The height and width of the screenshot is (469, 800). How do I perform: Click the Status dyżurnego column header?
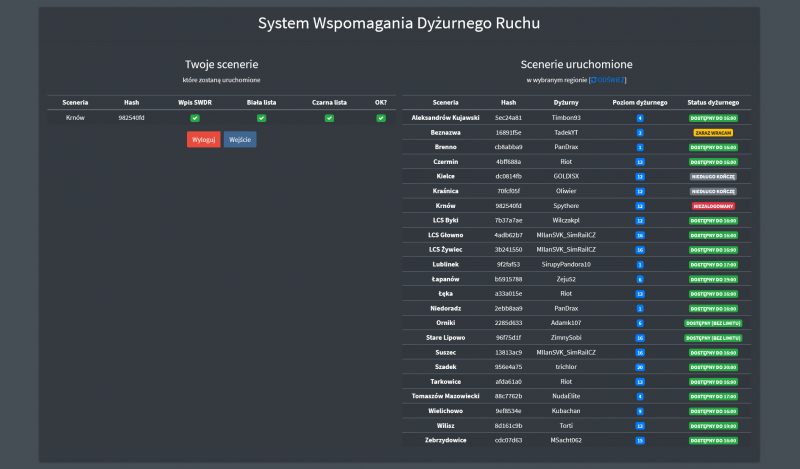[x=713, y=102]
